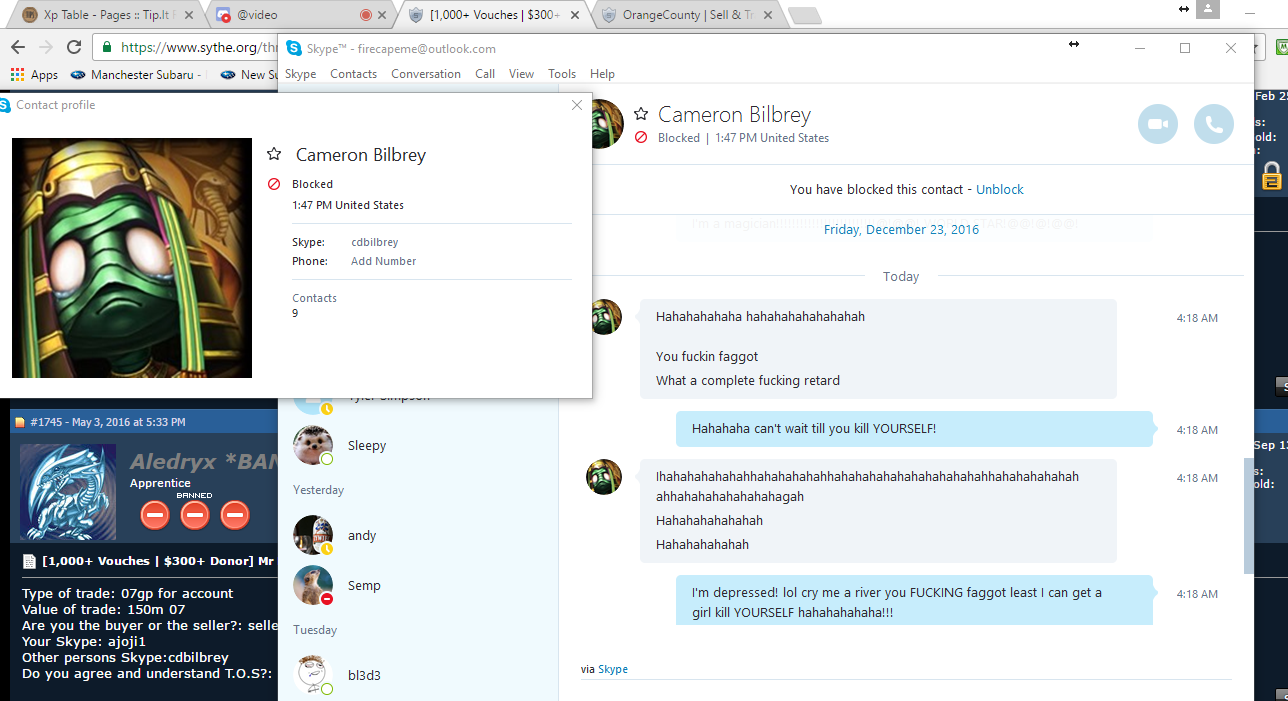Switch to the 1,000+ Vouches browser tab
Viewport: 1288px width, 701px height.
493,15
